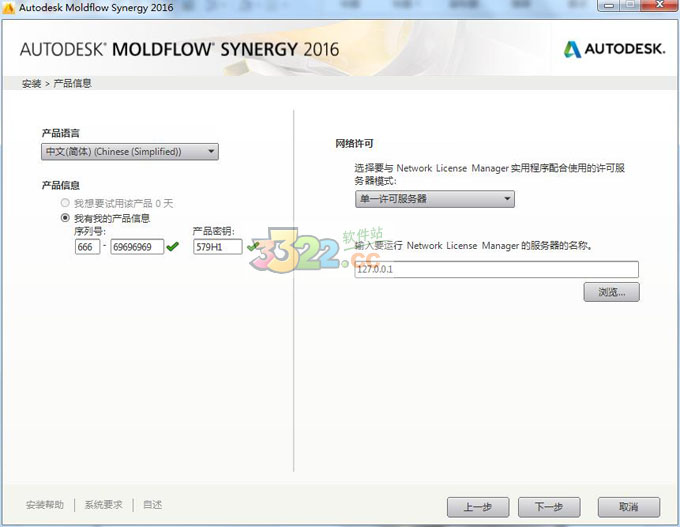This screenshot has width=680, height=527.
Task: Click the green checkmark beside product key
Action: click(252, 246)
